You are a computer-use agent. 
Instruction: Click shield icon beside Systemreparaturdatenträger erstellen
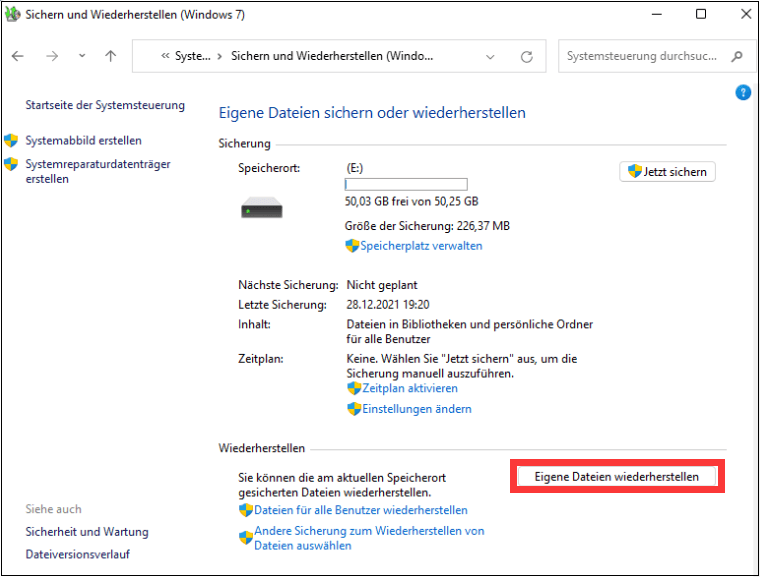(11, 164)
